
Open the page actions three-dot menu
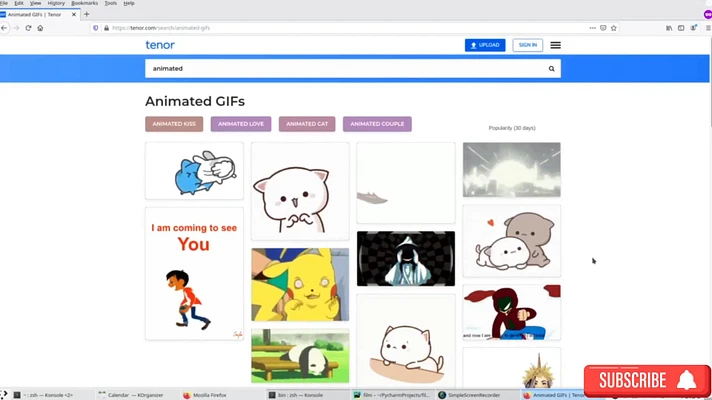click(593, 28)
